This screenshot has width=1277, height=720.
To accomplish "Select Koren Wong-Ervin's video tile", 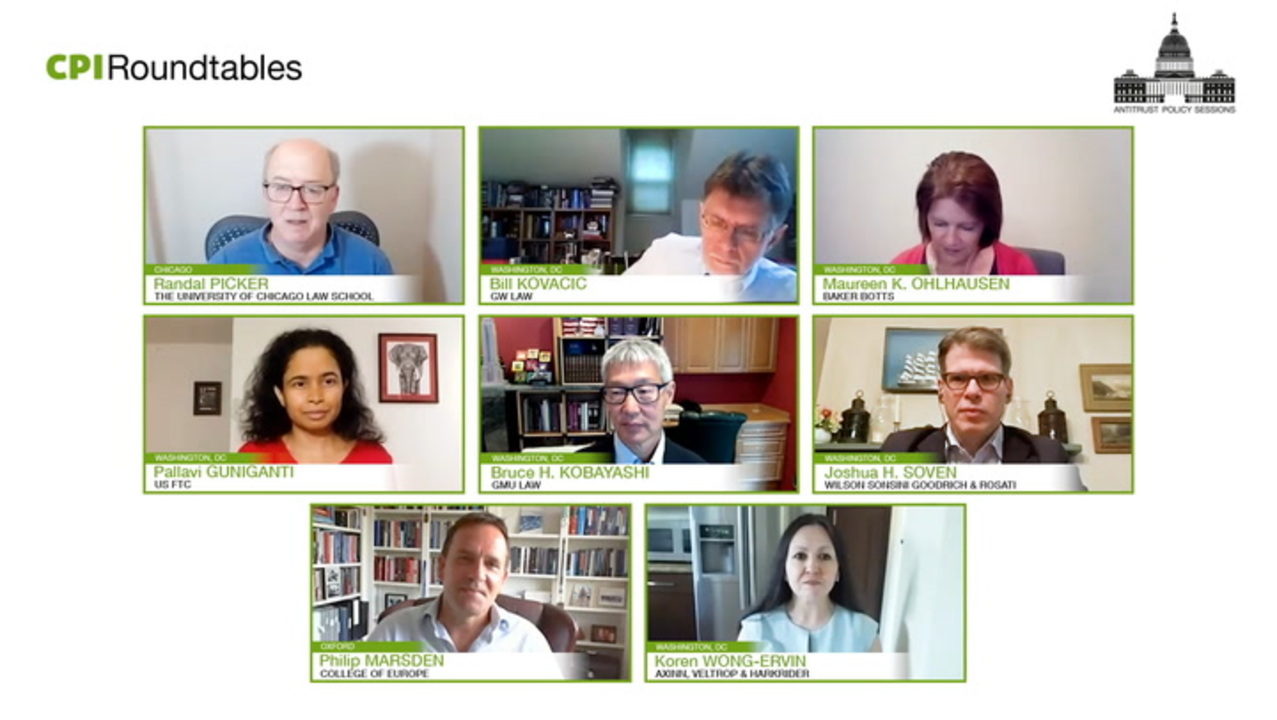I will pos(806,593).
